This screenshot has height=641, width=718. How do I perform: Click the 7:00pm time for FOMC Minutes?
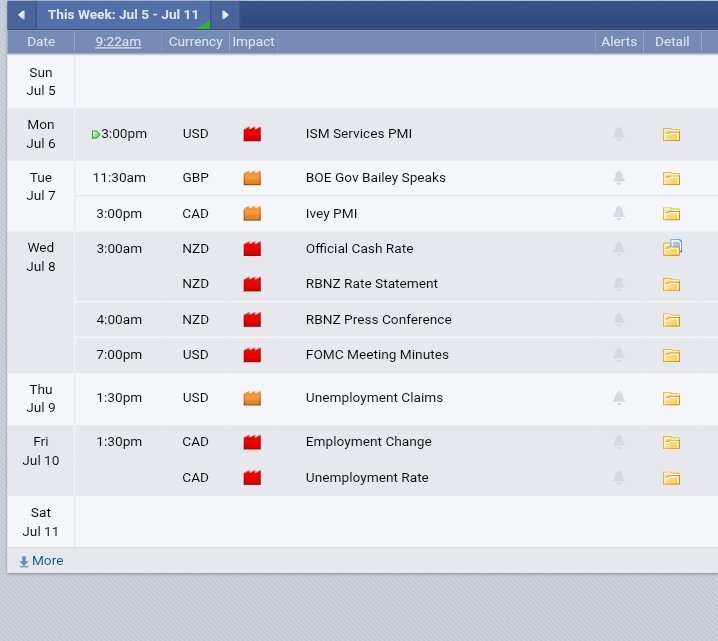point(119,355)
